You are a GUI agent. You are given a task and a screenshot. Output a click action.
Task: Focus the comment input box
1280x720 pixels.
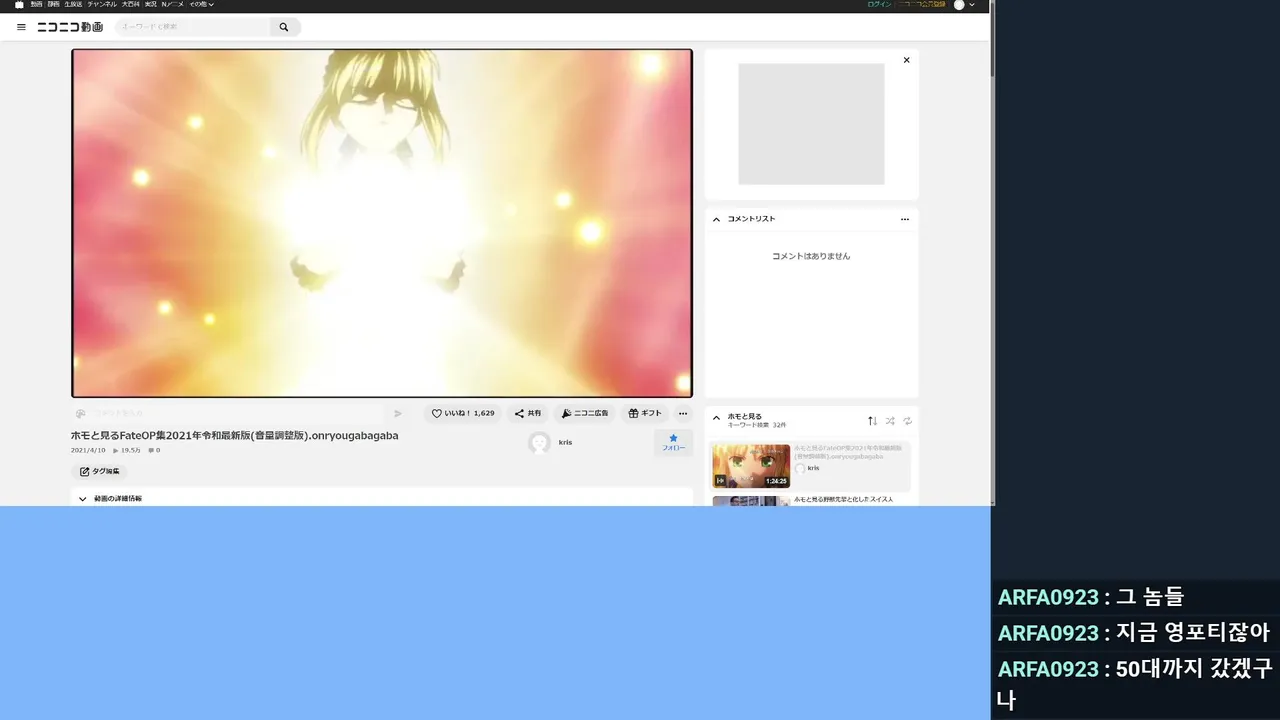click(235, 413)
